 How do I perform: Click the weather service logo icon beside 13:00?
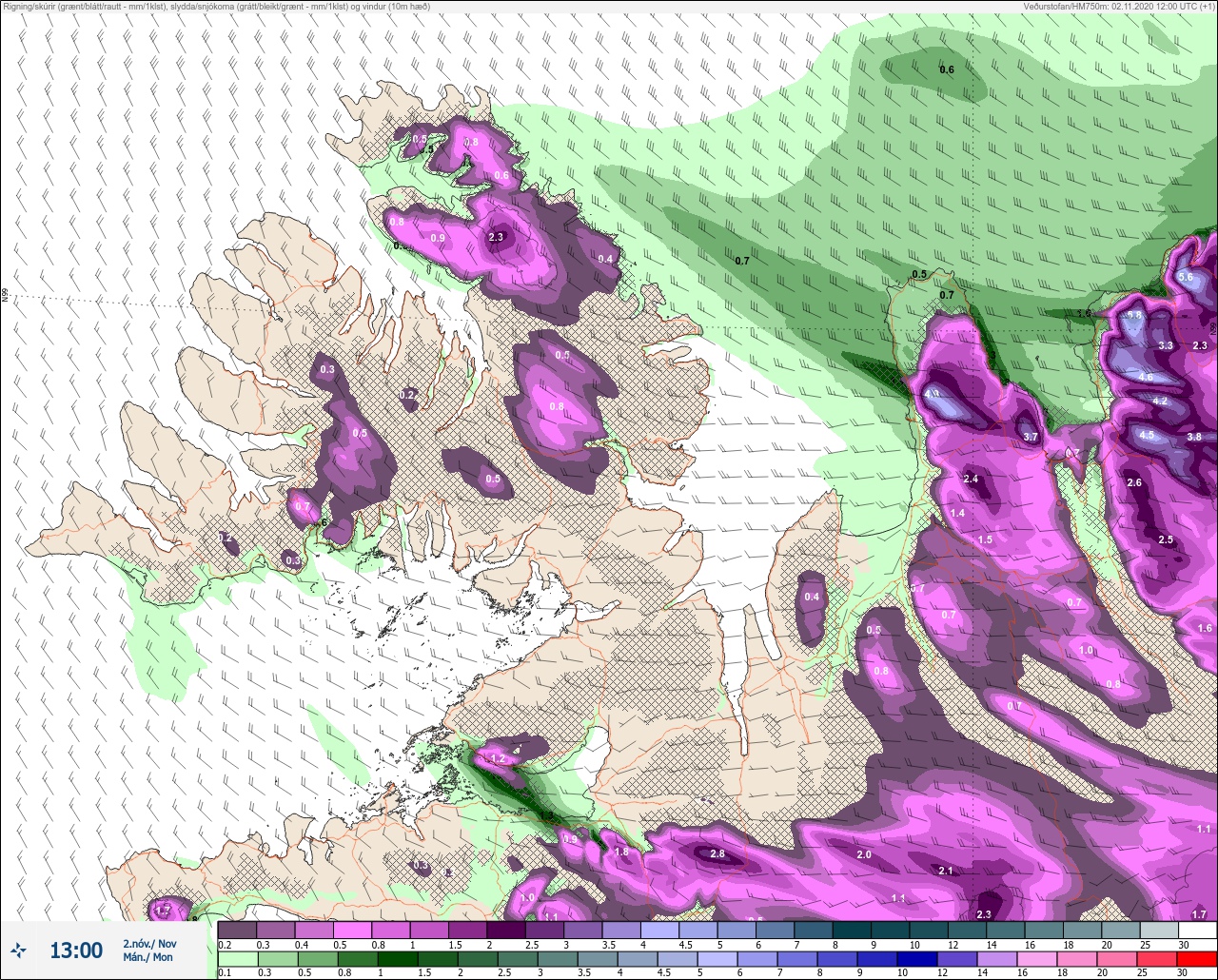tap(18, 950)
